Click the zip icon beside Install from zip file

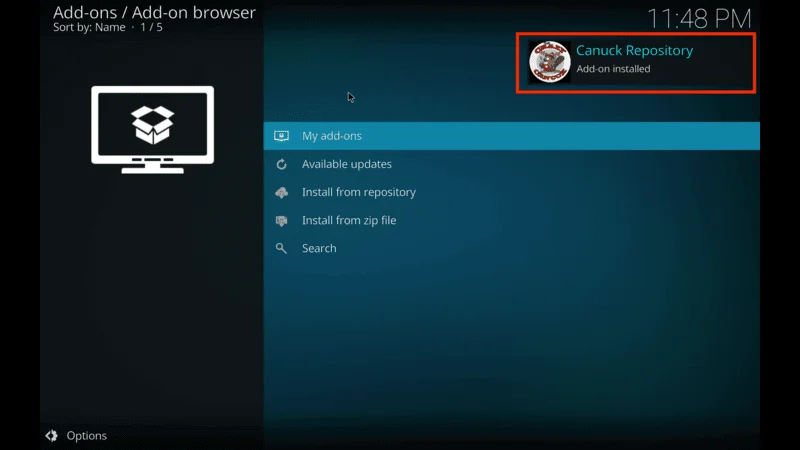click(281, 220)
